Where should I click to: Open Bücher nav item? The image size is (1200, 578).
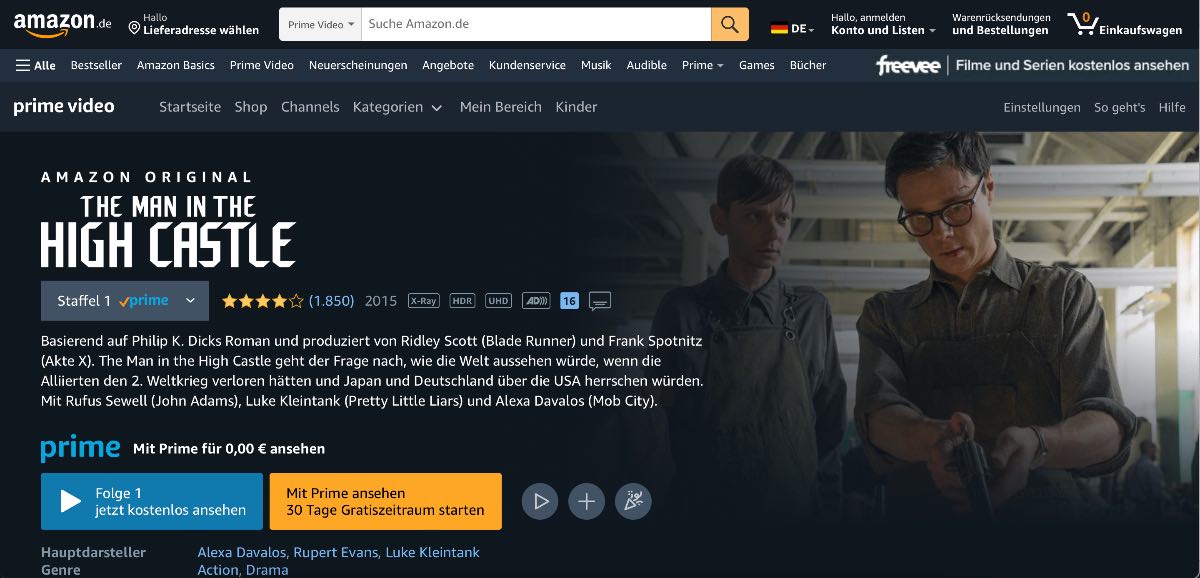tap(808, 65)
